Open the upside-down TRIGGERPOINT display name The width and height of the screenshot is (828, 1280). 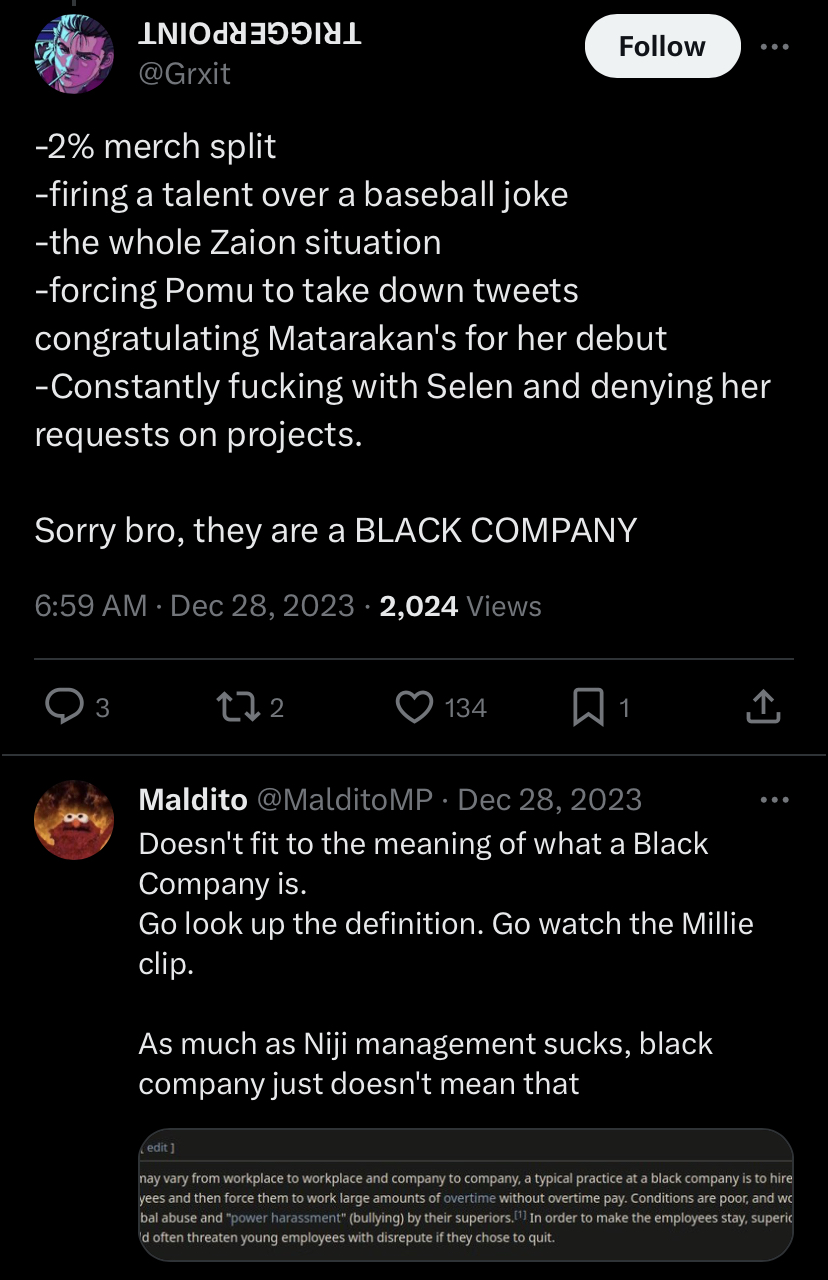[248, 35]
